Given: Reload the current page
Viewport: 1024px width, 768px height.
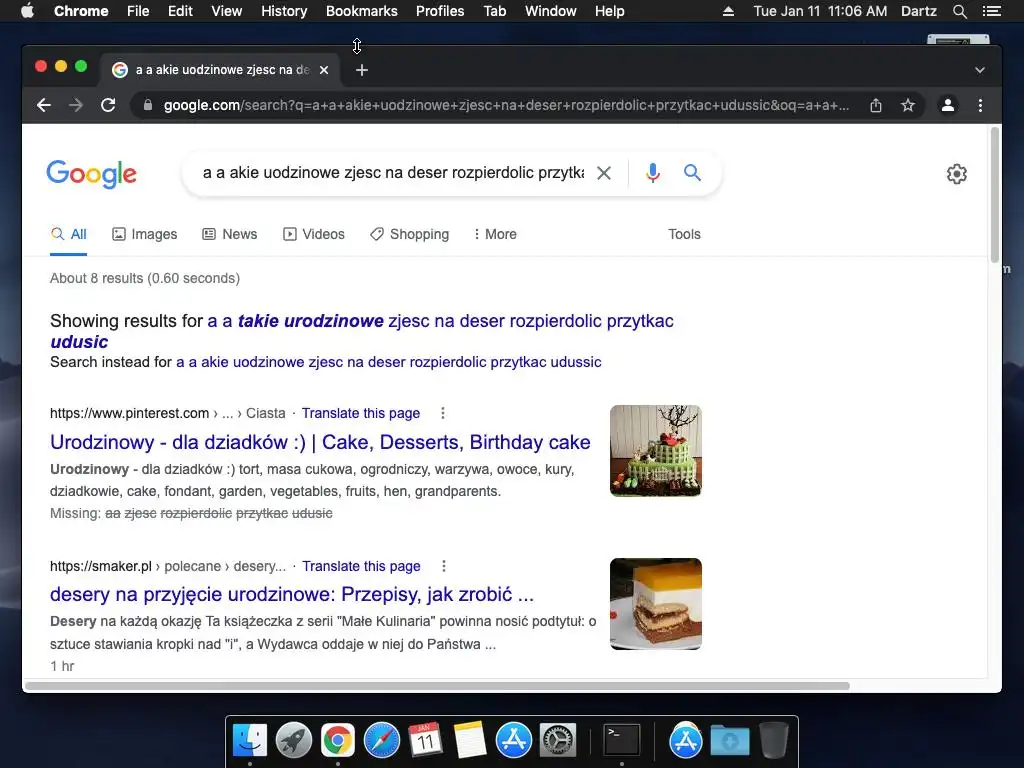Looking at the screenshot, I should click(x=108, y=105).
